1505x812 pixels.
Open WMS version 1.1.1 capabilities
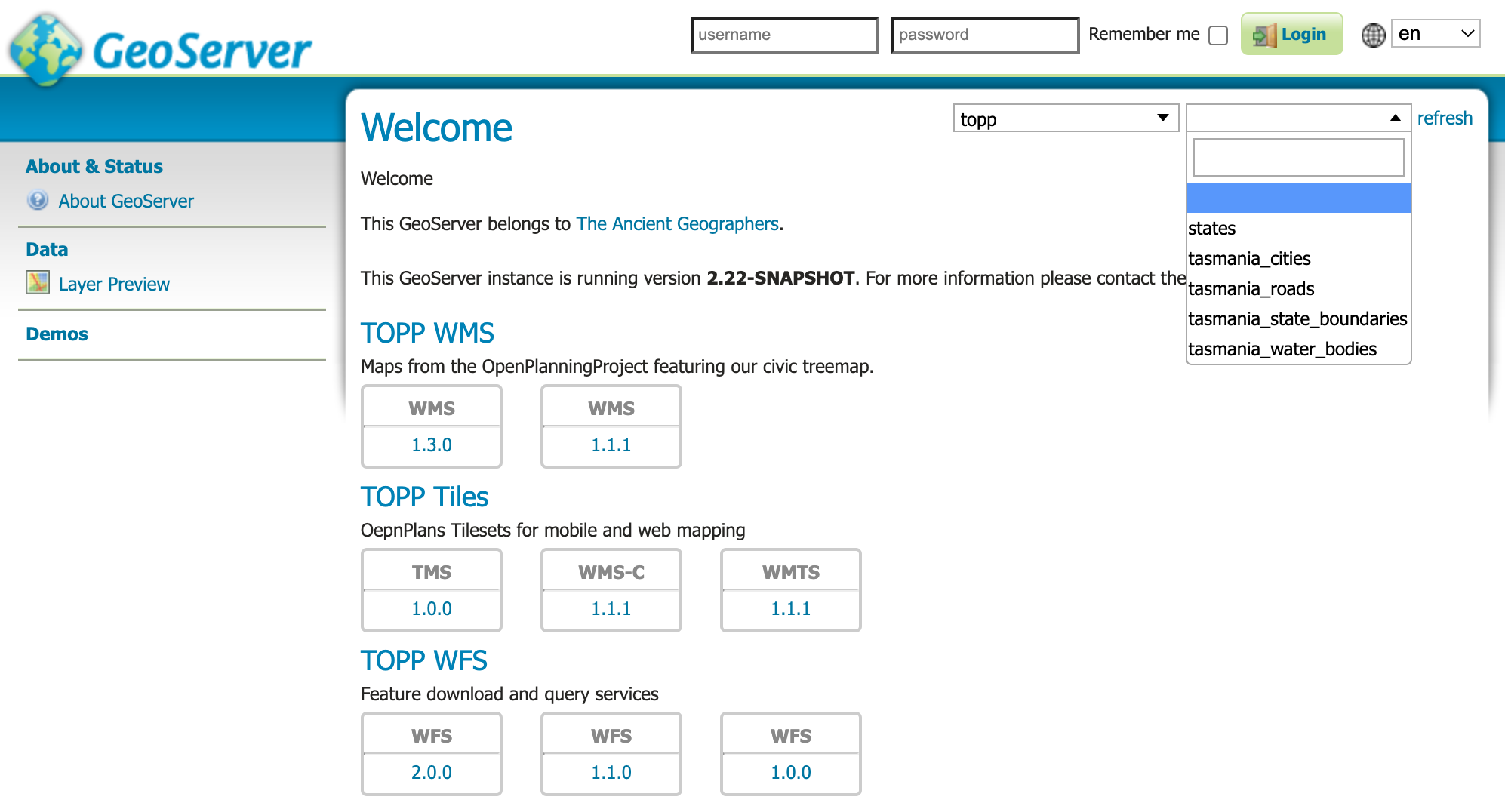click(611, 444)
